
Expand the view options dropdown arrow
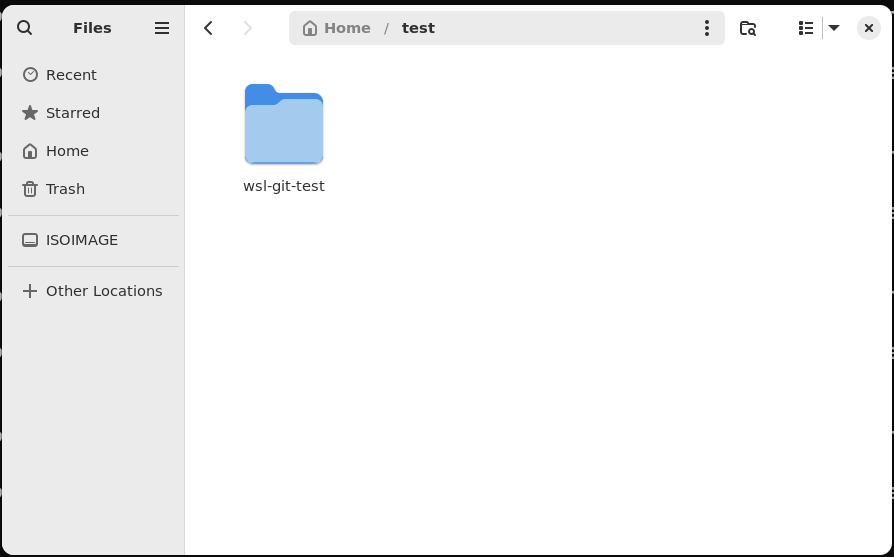[834, 28]
